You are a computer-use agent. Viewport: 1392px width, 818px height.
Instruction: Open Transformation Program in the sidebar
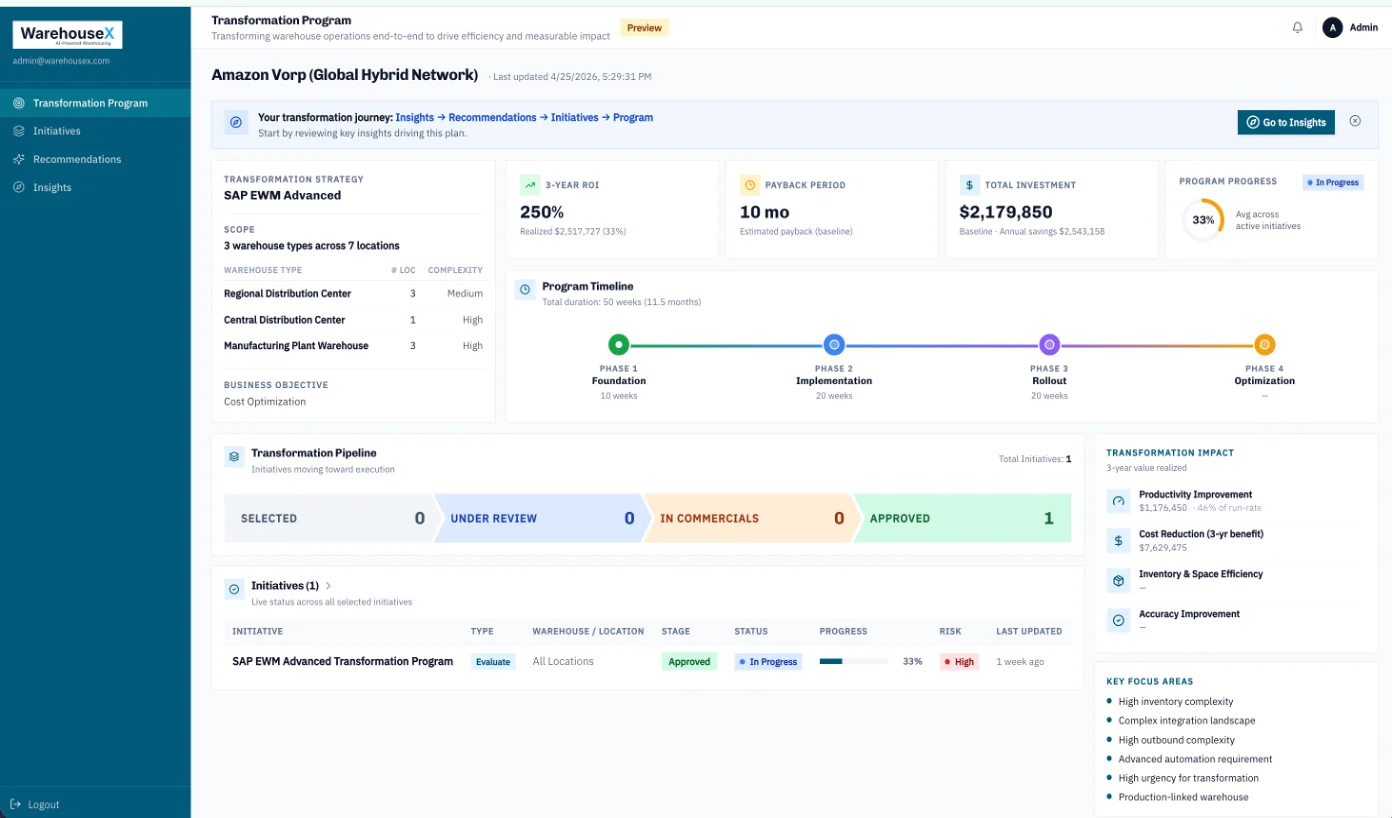[x=95, y=103]
